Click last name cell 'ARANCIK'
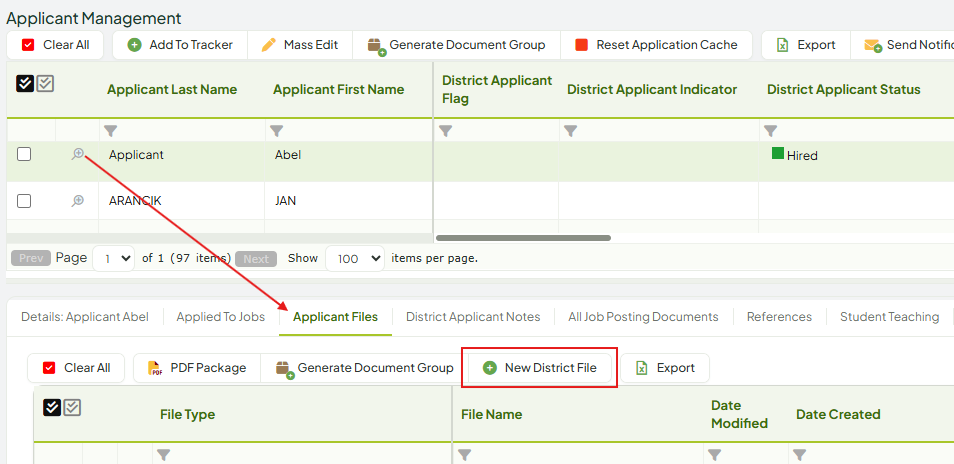Viewport: 954px width, 464px height. click(135, 200)
